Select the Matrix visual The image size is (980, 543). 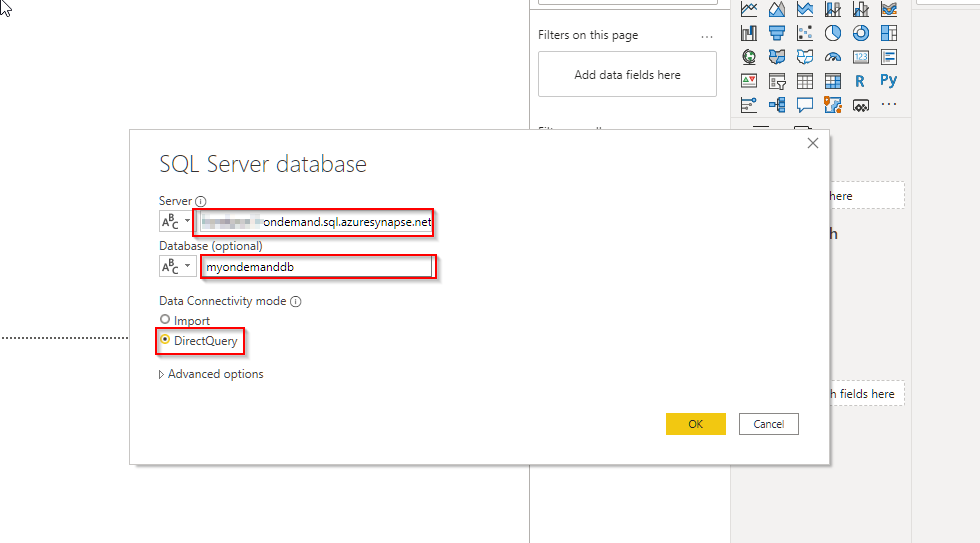pyautogui.click(x=832, y=81)
